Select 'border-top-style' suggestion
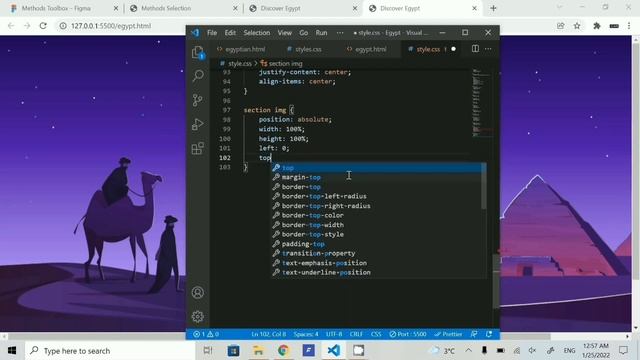 (377, 234)
